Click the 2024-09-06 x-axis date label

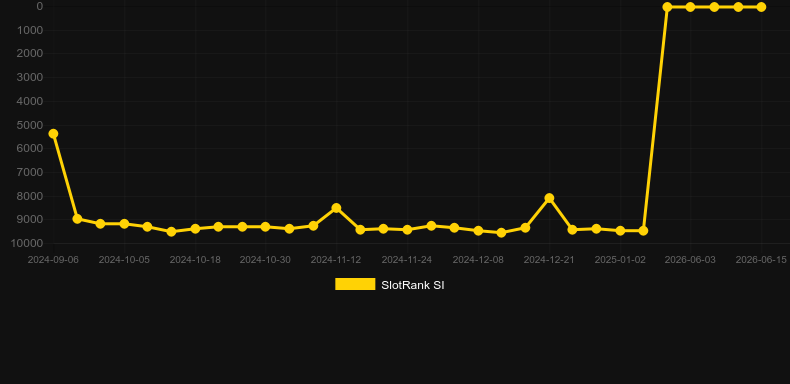53,260
